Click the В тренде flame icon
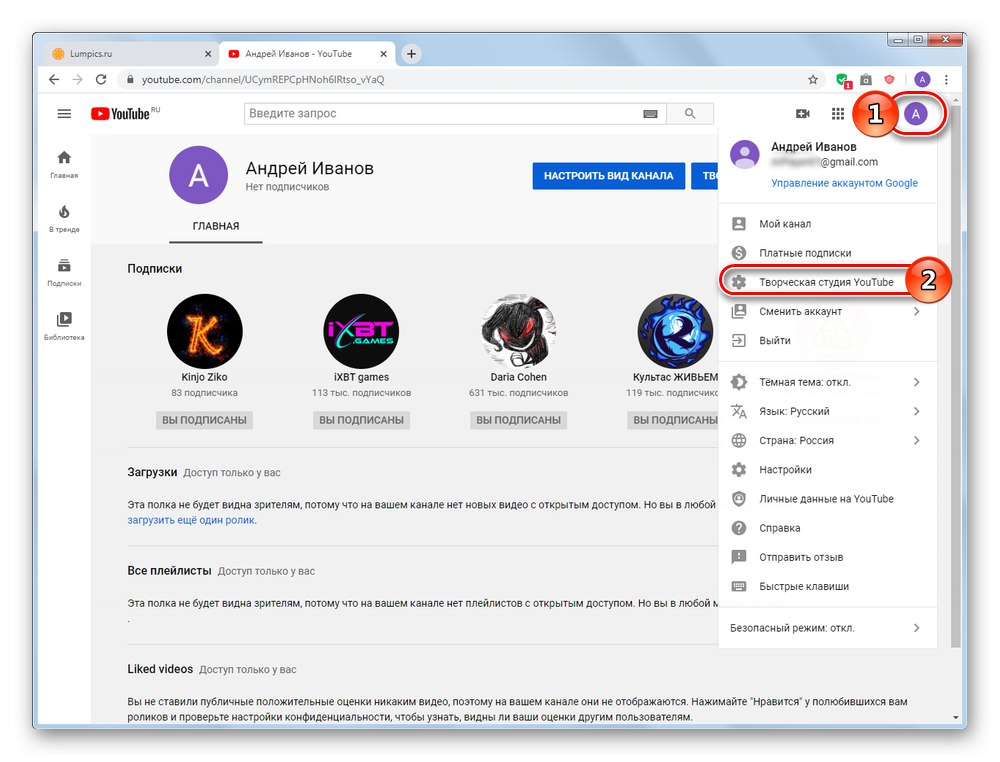1000x762 pixels. 63,212
